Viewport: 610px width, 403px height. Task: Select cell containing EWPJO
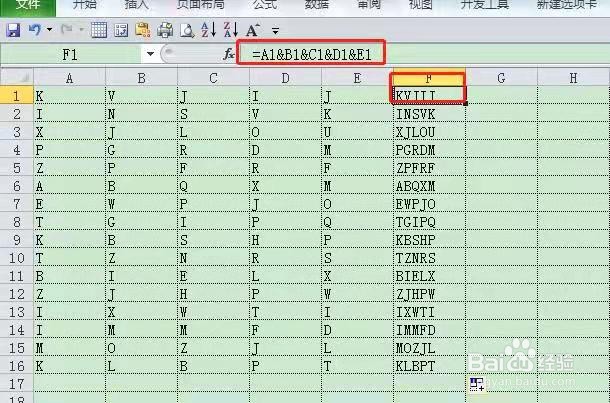click(429, 204)
